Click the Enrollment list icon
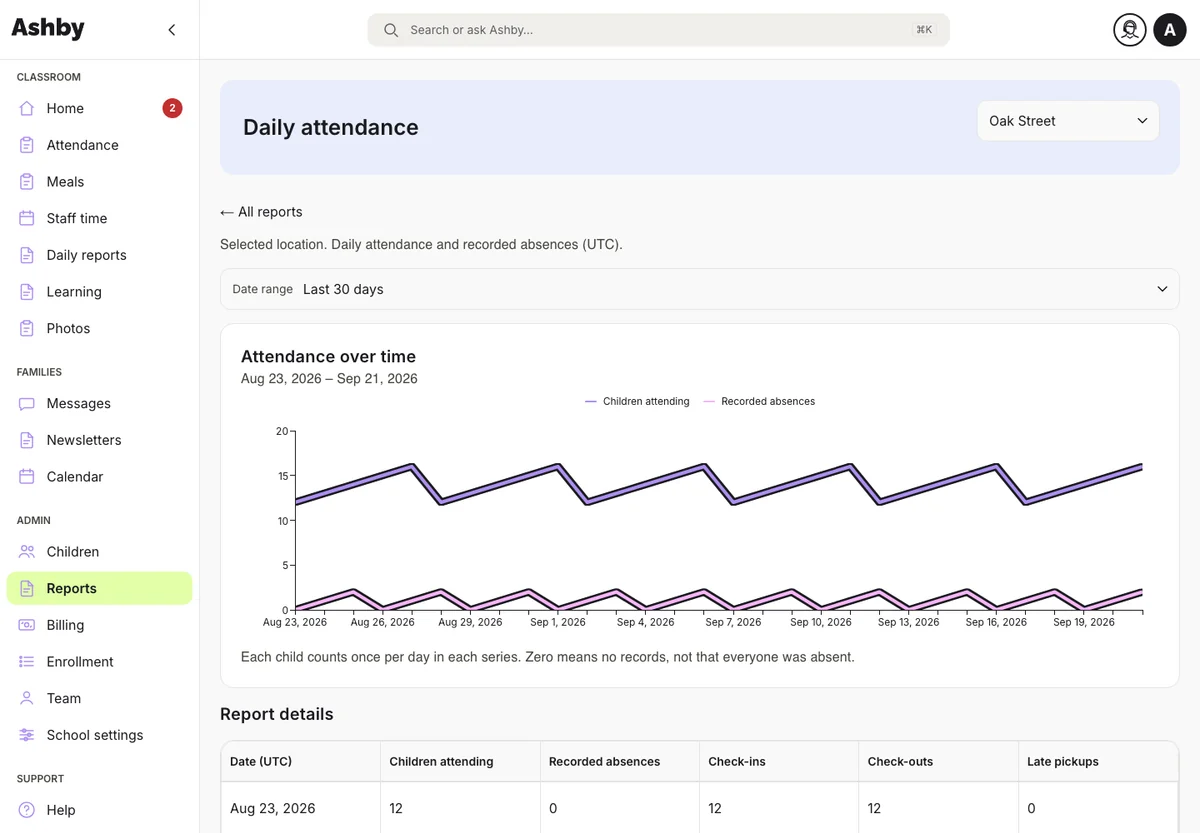The height and width of the screenshot is (833, 1200). (x=27, y=662)
